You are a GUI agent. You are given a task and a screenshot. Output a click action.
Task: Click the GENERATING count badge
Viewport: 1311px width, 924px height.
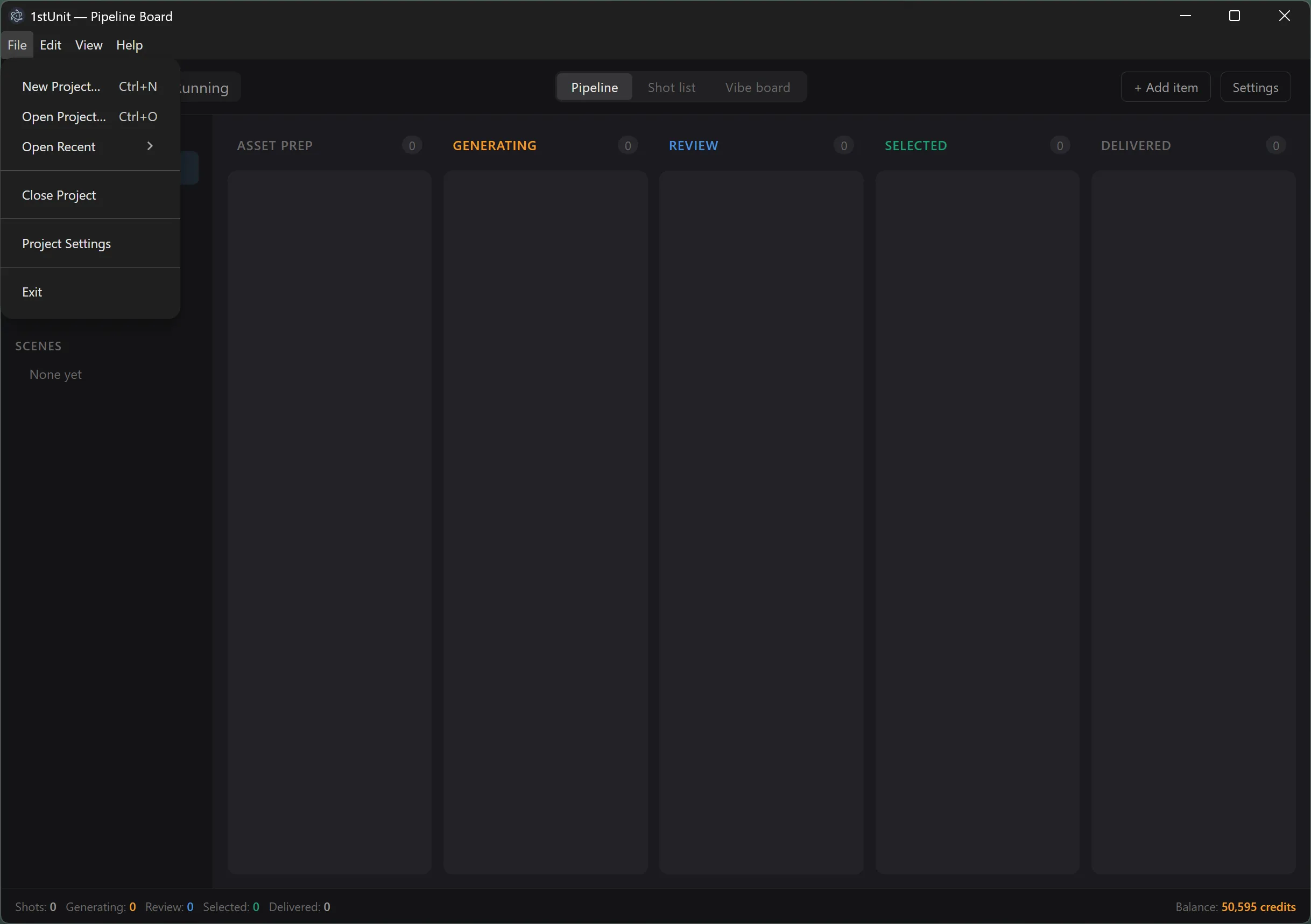(628, 146)
